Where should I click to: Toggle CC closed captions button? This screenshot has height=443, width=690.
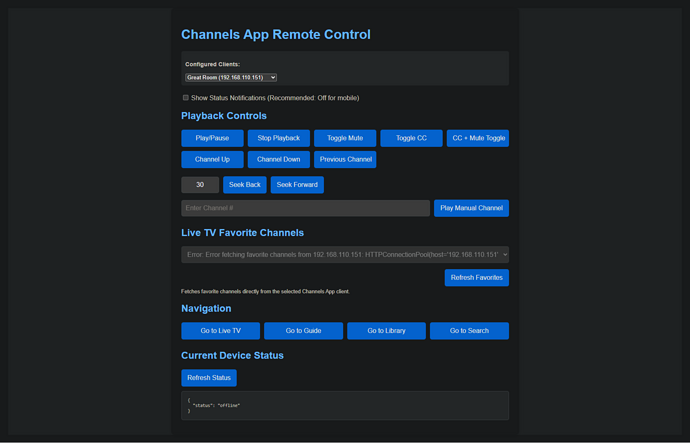[411, 138]
